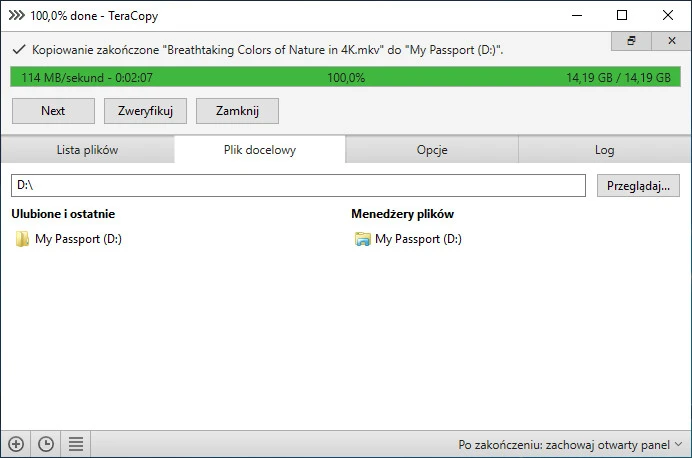
Task: Click the list menu icon in bottom bar
Action: coord(76,444)
